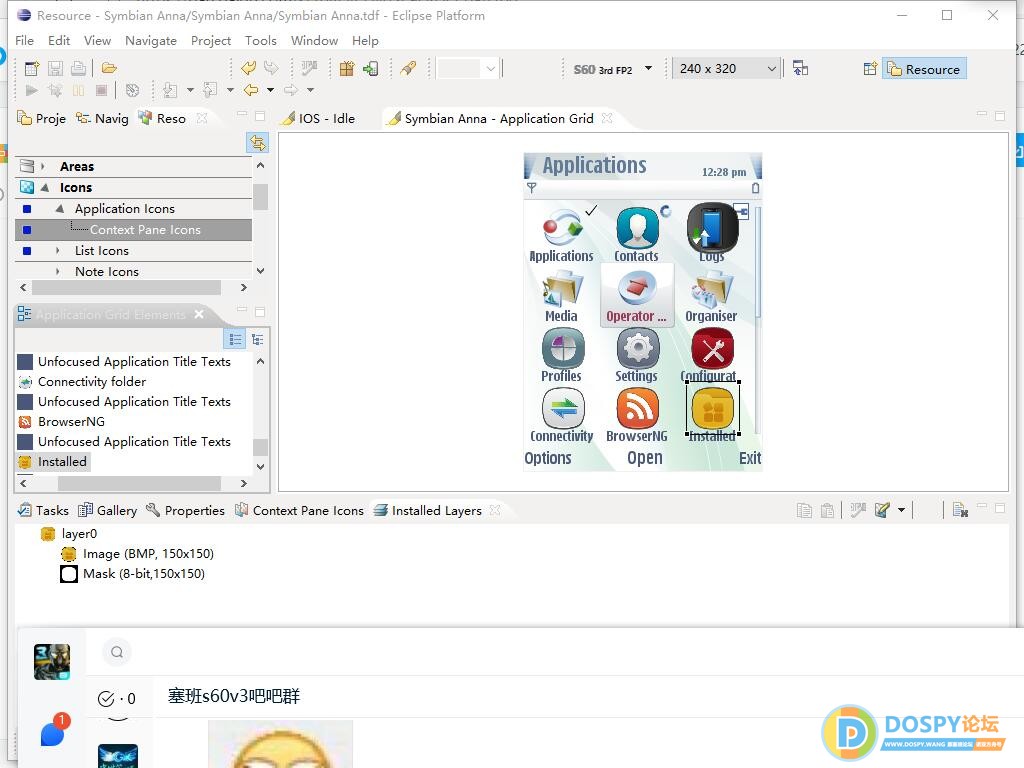Click the deploy-to-phone icon with green arrow
1024x768 pixels.
[x=370, y=69]
